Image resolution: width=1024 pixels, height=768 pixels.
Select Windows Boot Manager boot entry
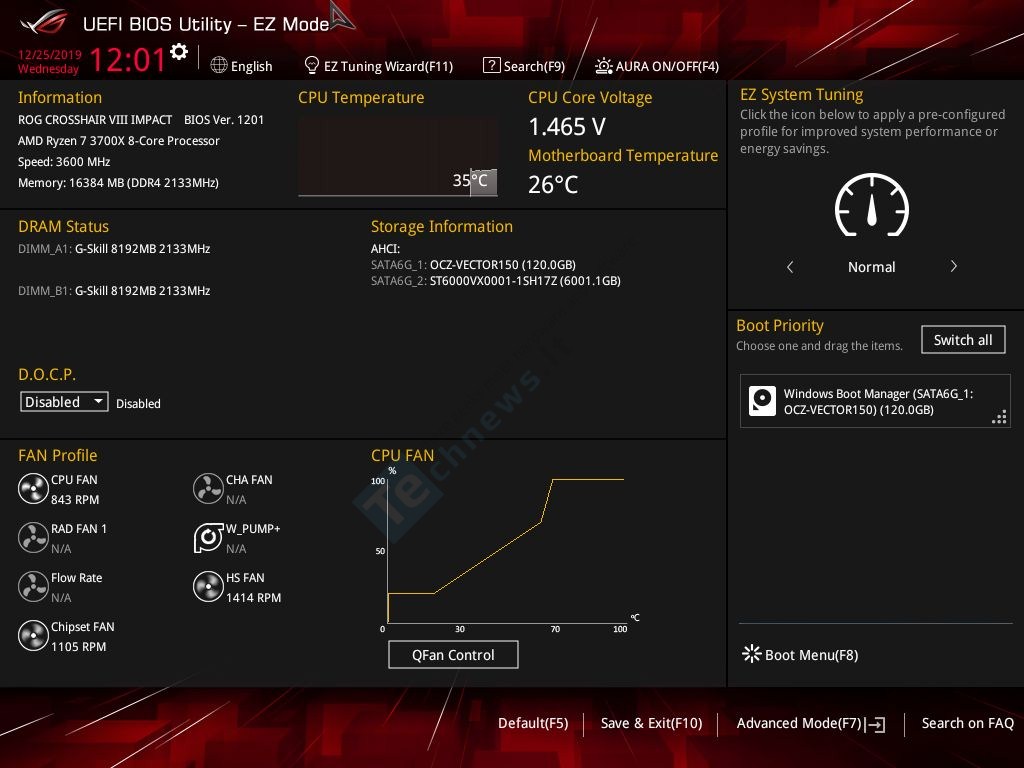point(875,401)
